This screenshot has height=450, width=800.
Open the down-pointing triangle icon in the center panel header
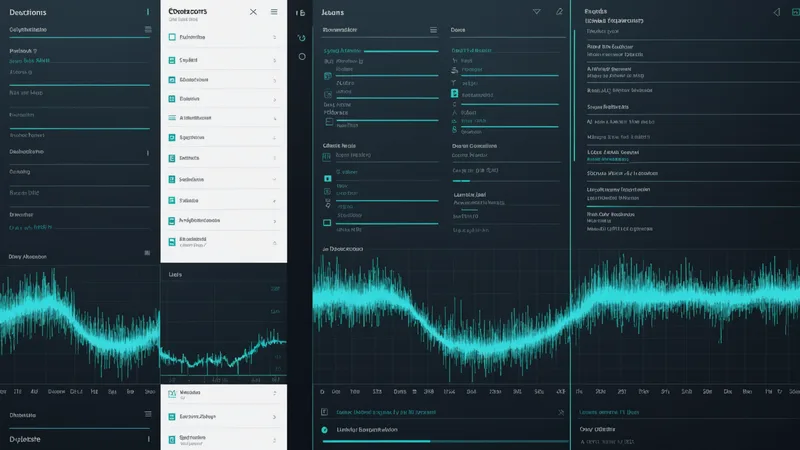[x=536, y=12]
